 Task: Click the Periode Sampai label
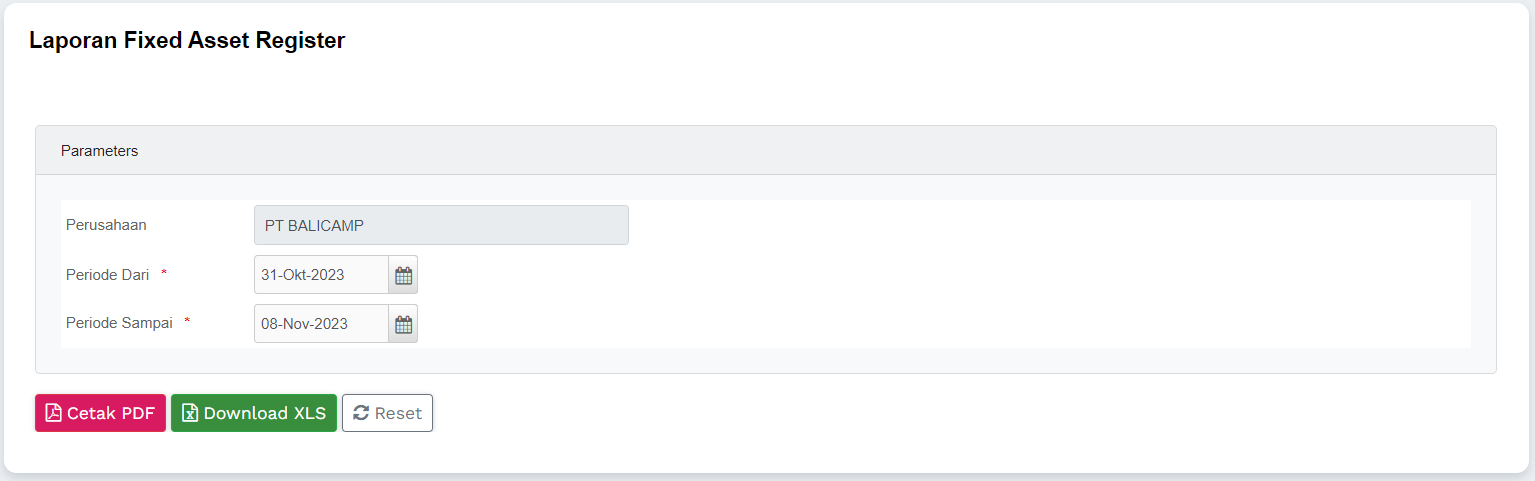click(x=119, y=323)
